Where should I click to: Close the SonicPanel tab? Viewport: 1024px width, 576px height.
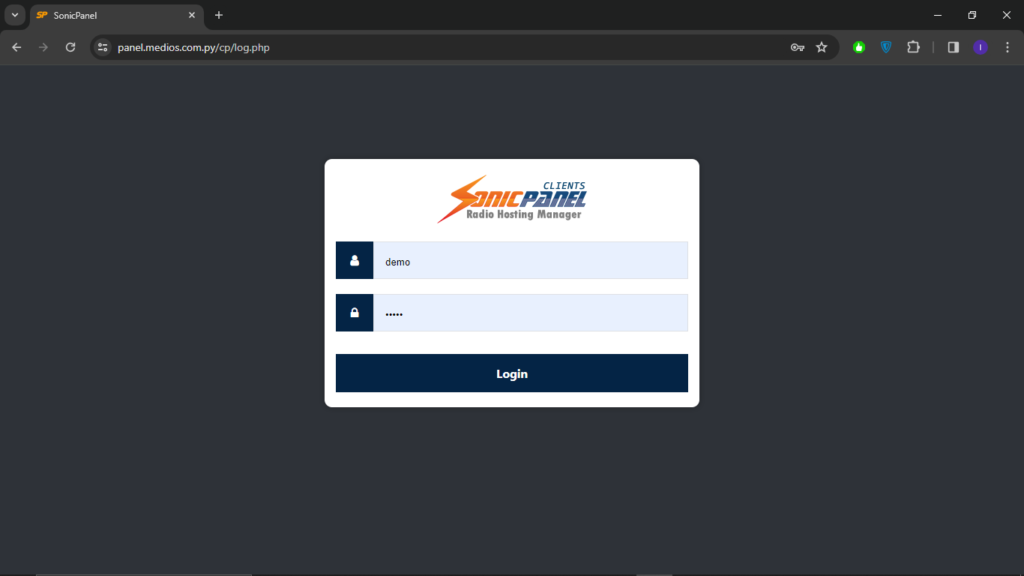tap(191, 15)
